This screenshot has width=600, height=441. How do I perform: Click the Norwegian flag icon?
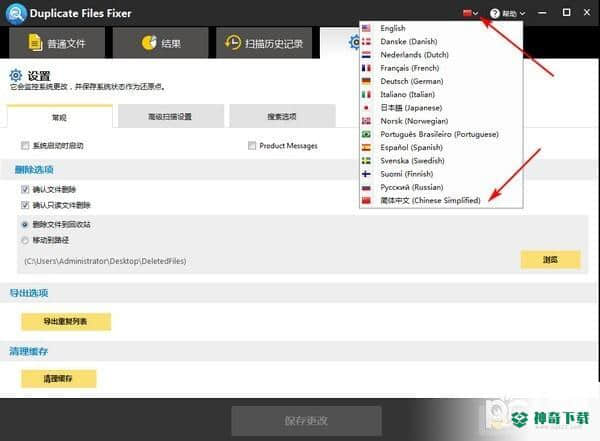tap(366, 121)
